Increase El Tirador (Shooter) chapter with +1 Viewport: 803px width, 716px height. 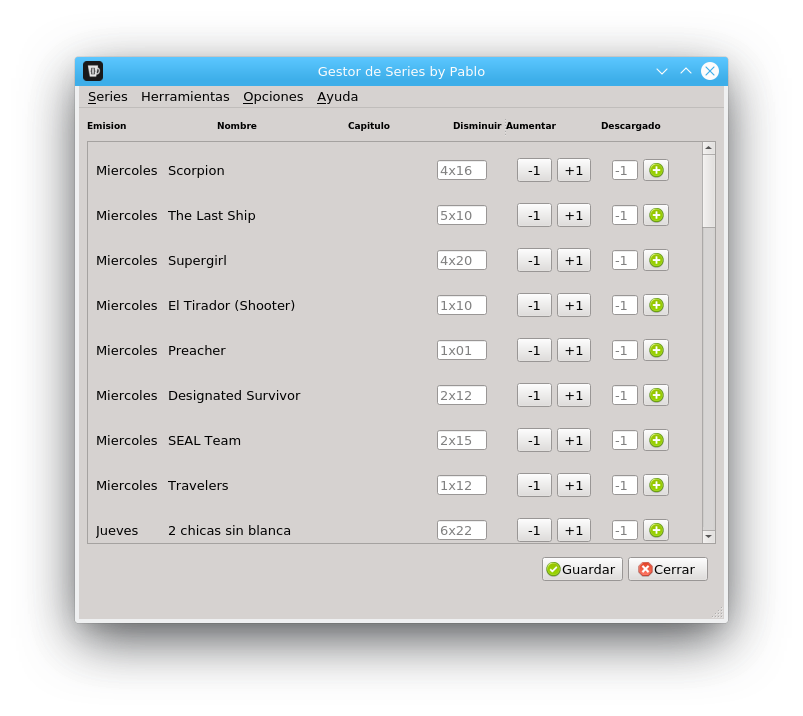pyautogui.click(x=574, y=306)
